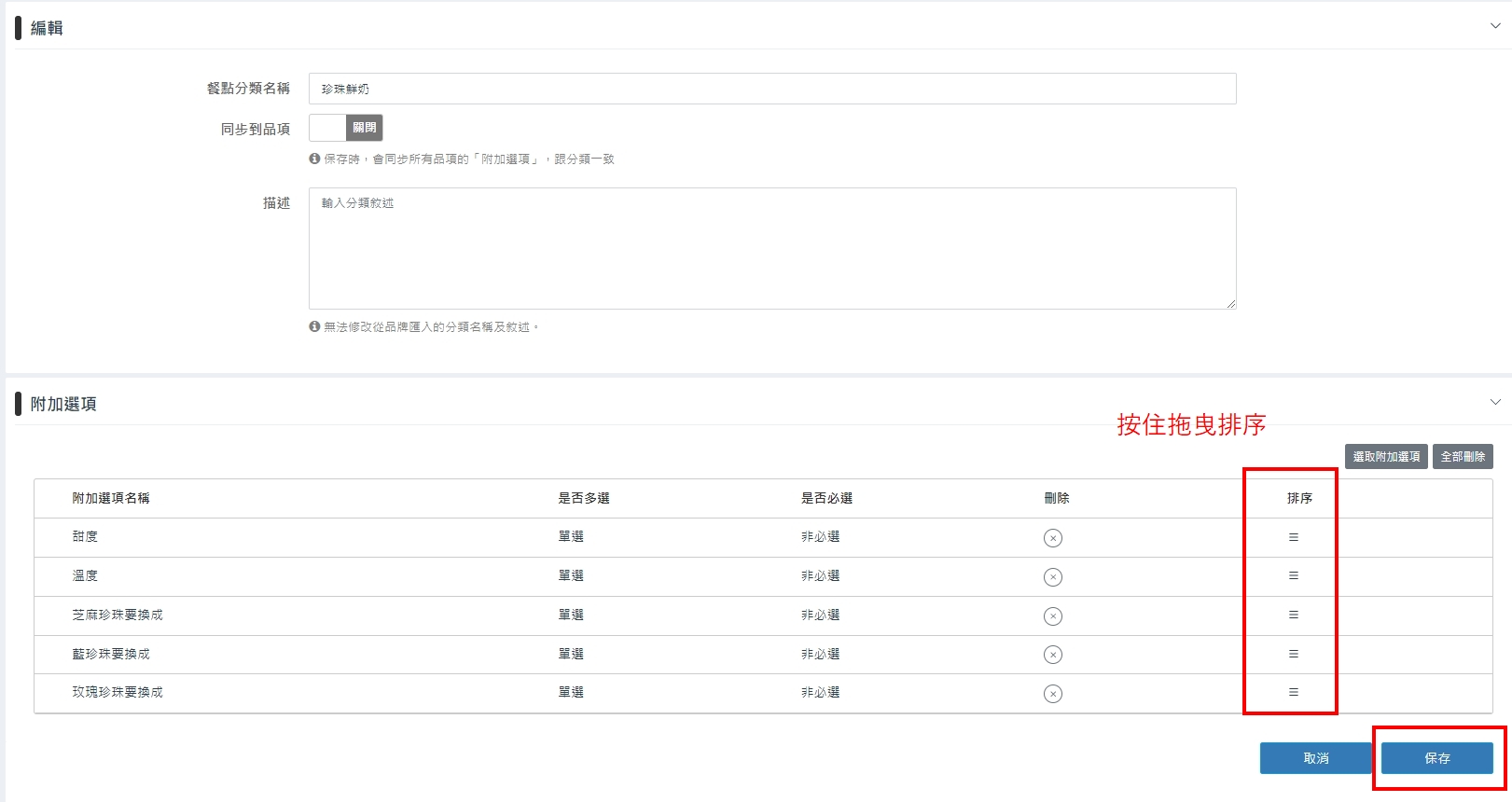The width and height of the screenshot is (1512, 802).
Task: Delete the 甜度 add-on option row
Action: (x=1052, y=538)
